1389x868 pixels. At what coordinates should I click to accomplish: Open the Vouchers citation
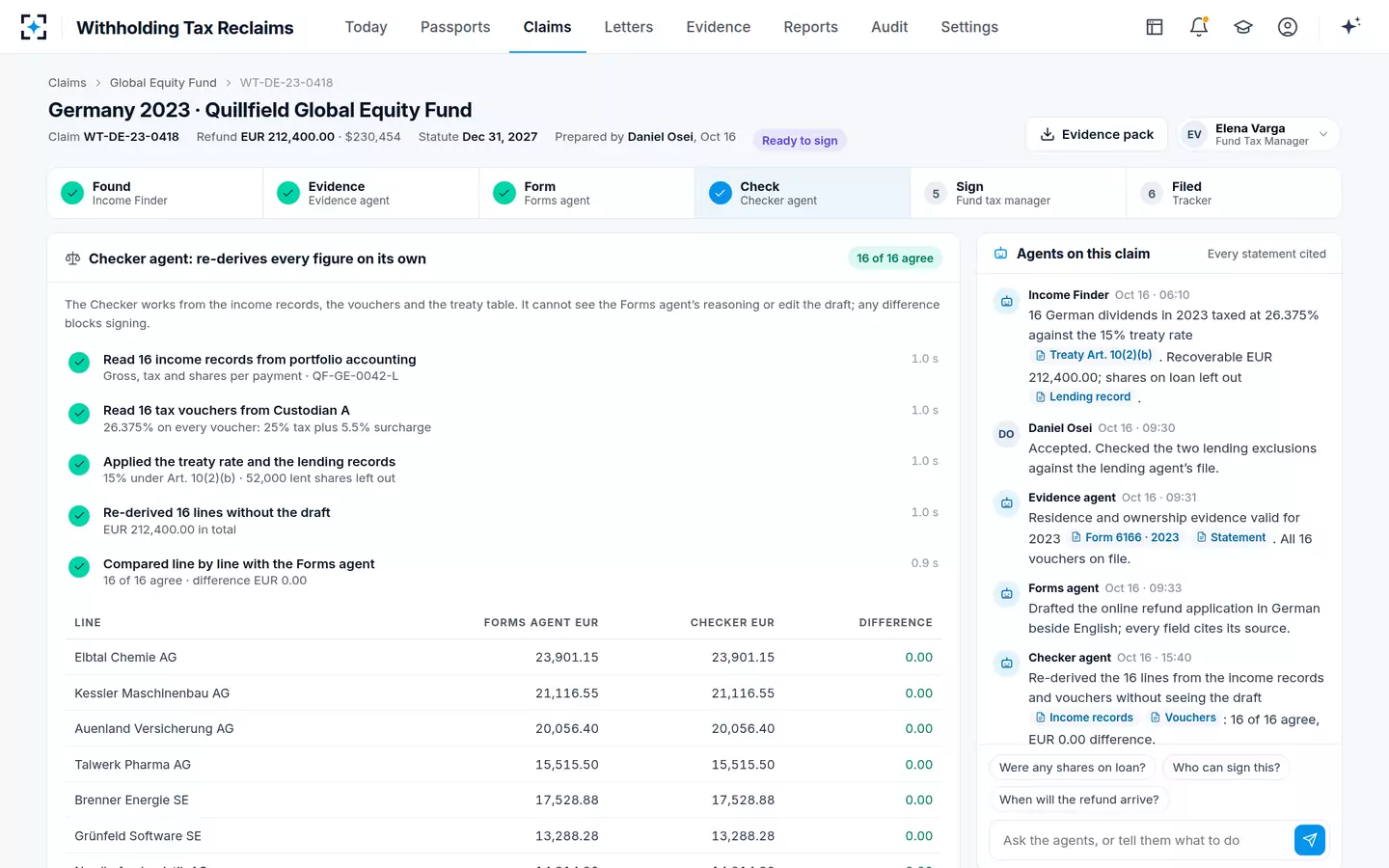coord(1184,718)
